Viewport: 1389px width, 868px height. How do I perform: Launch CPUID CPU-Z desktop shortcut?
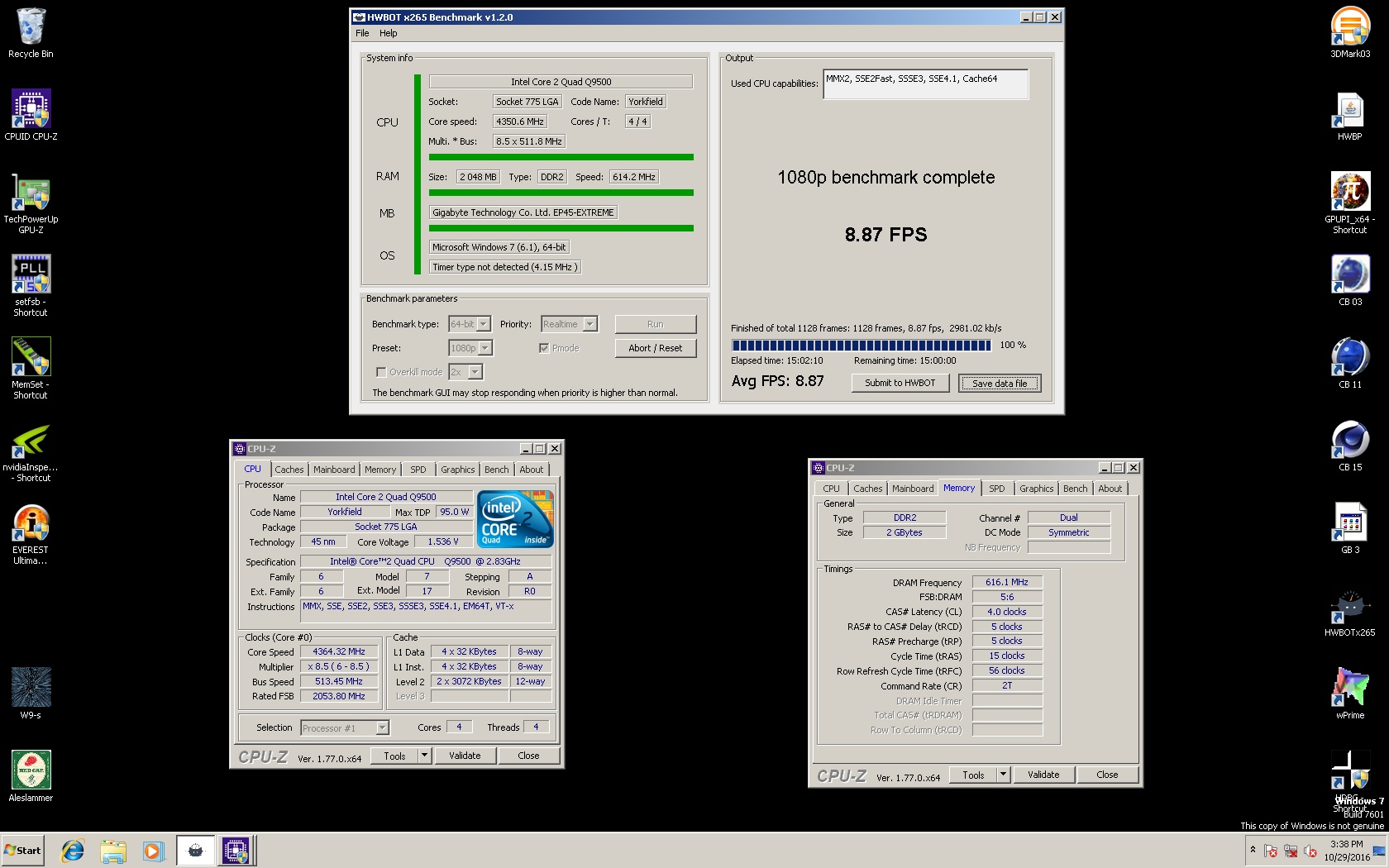point(31,115)
